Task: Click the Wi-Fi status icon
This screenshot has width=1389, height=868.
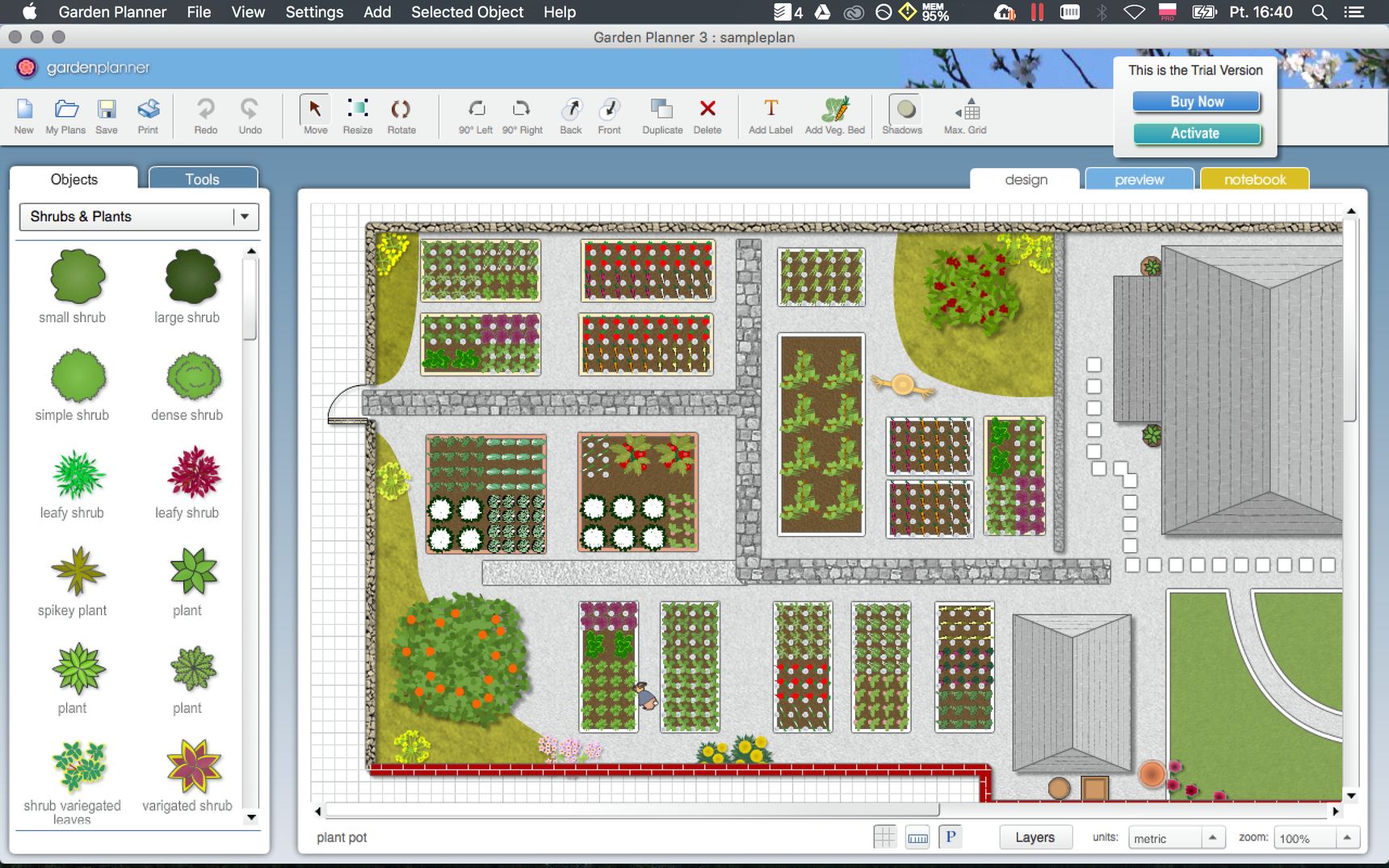Action: coord(1134,12)
